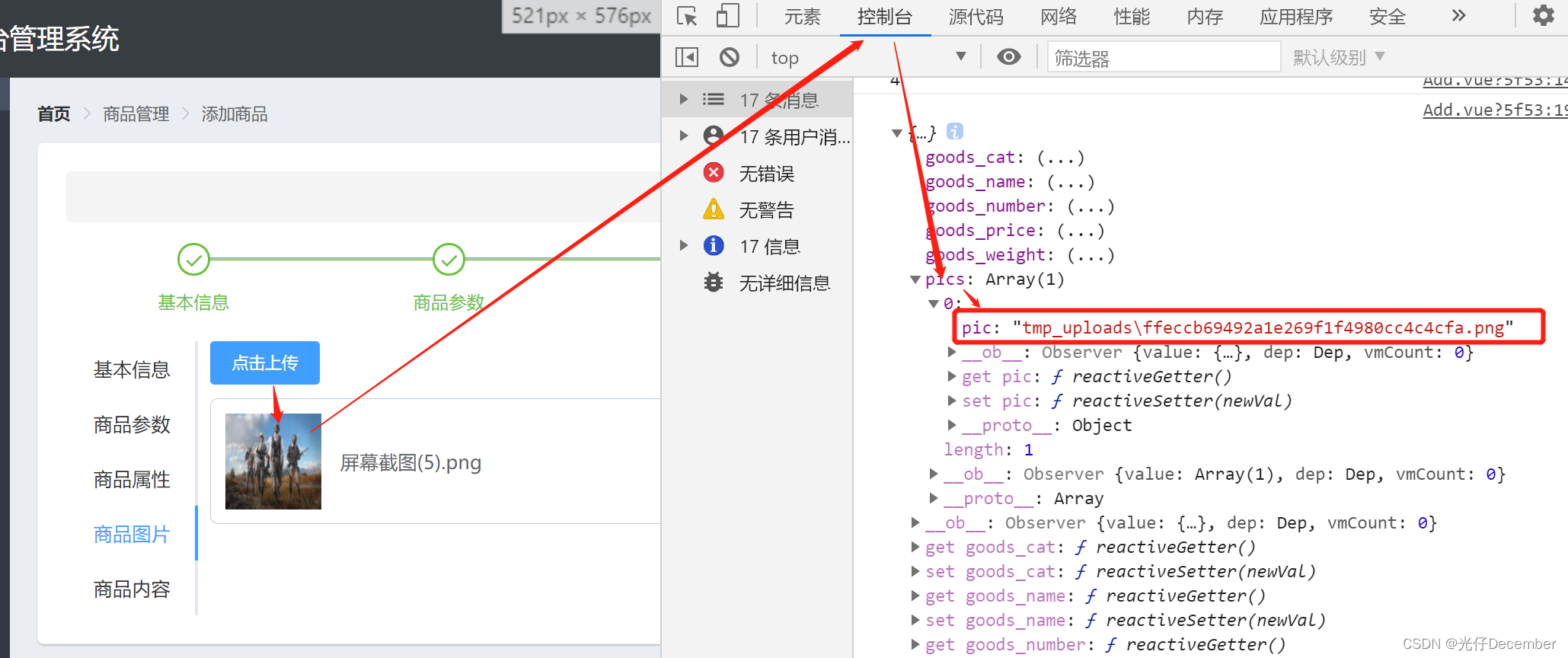
Task: Click the 点击上传 upload button
Action: (265, 363)
